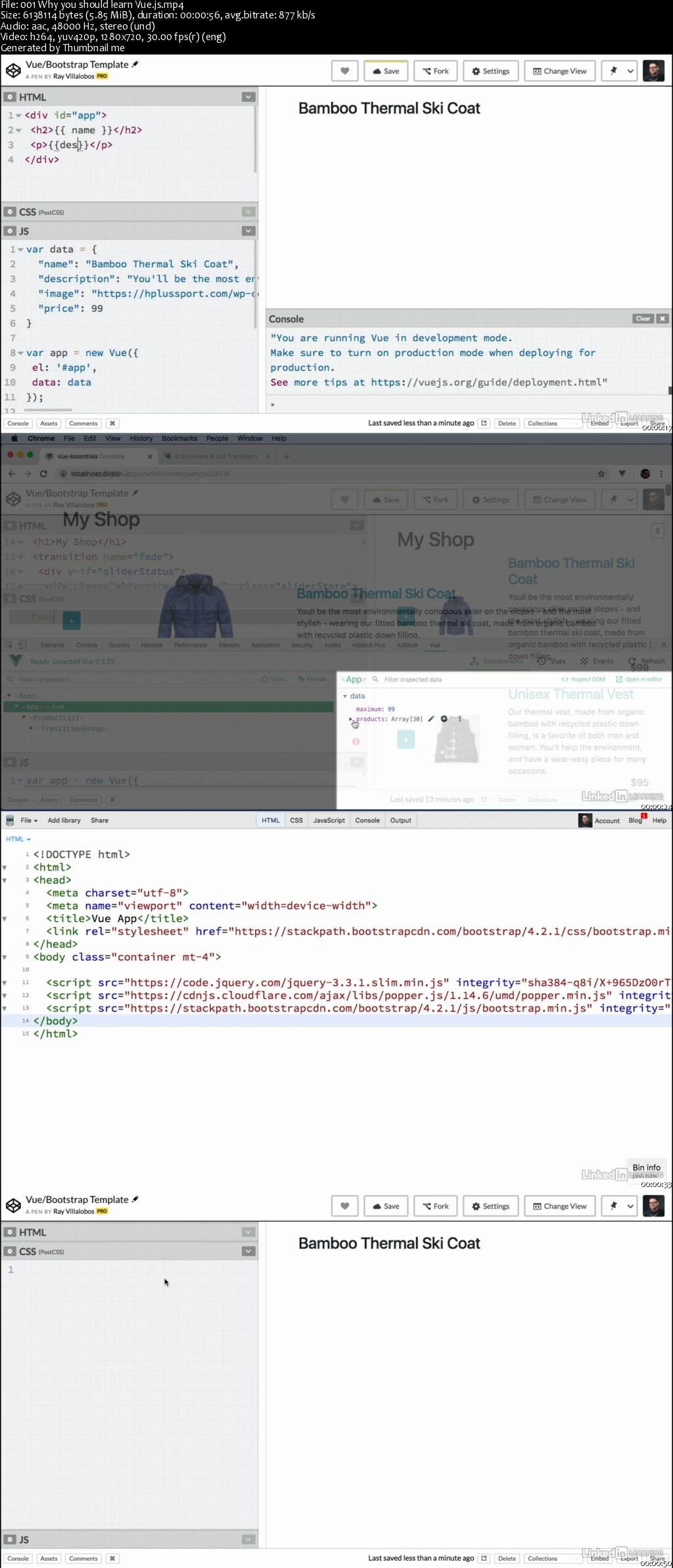Toggle the HTML panel in JS Bin
Viewport: 673px width, 1568px height.
click(271, 820)
